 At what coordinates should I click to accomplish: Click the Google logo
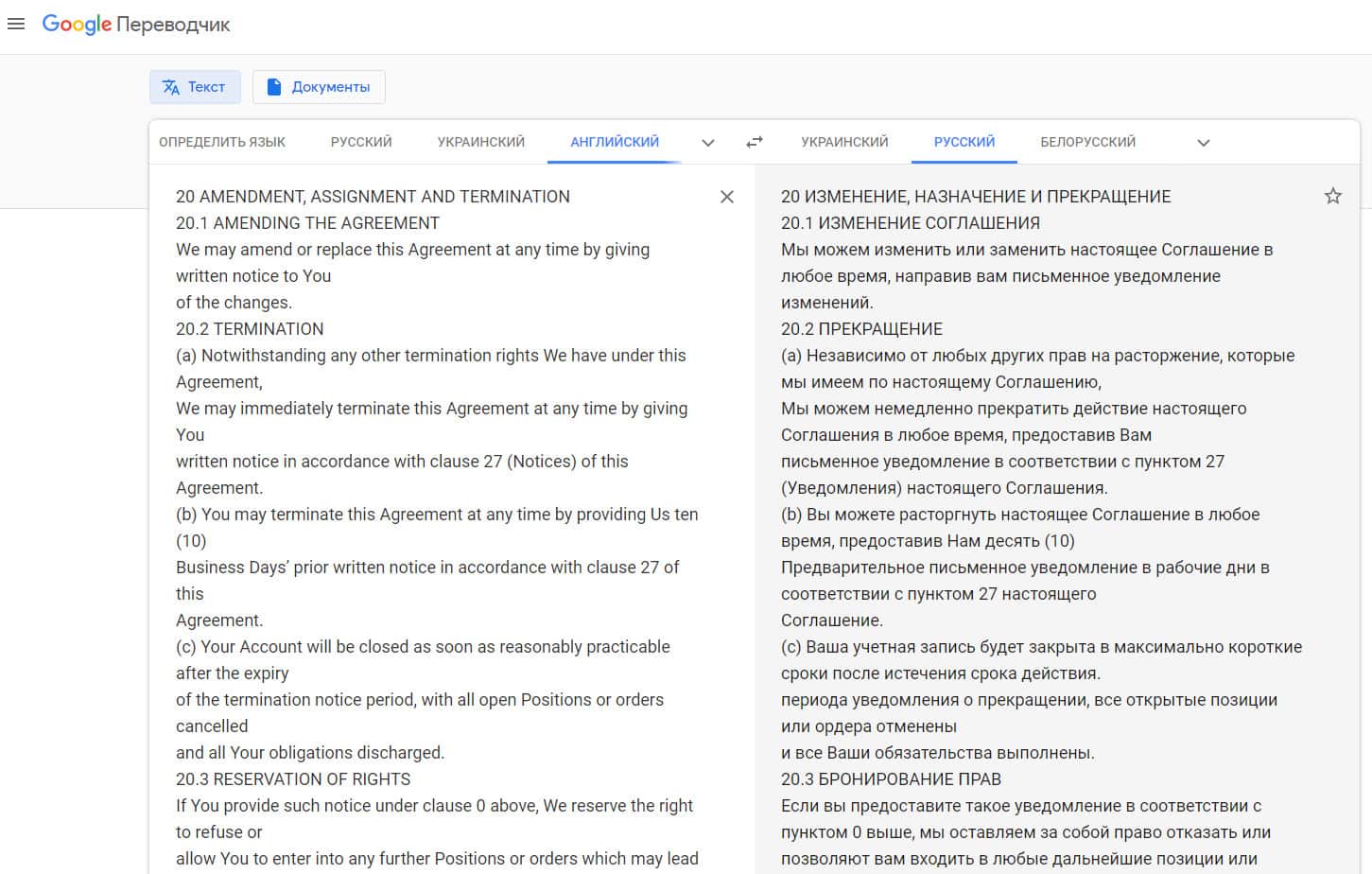tap(77, 25)
